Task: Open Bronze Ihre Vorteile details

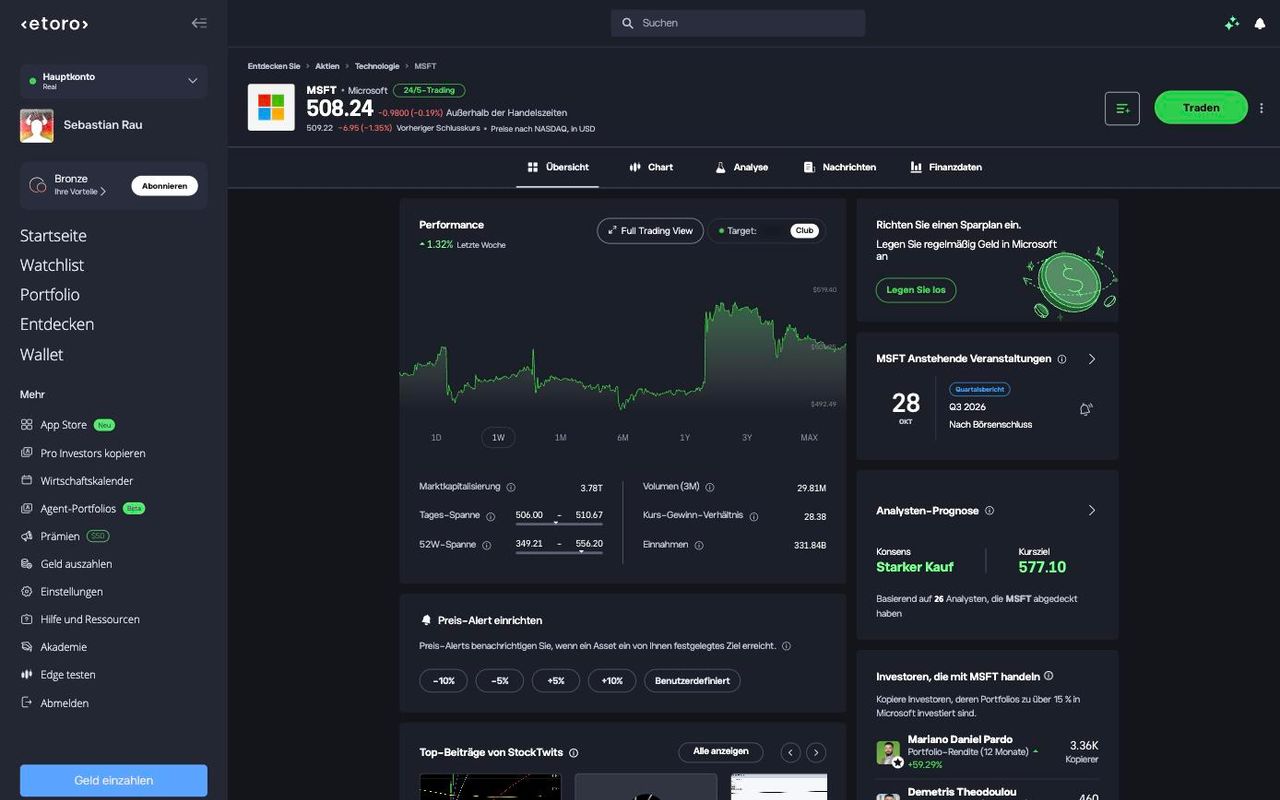Action: (80, 191)
